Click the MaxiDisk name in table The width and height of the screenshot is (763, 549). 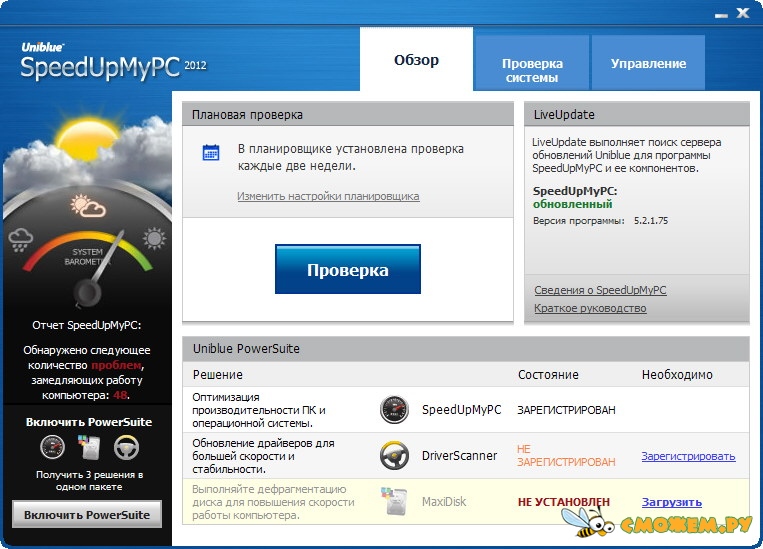pyautogui.click(x=444, y=501)
